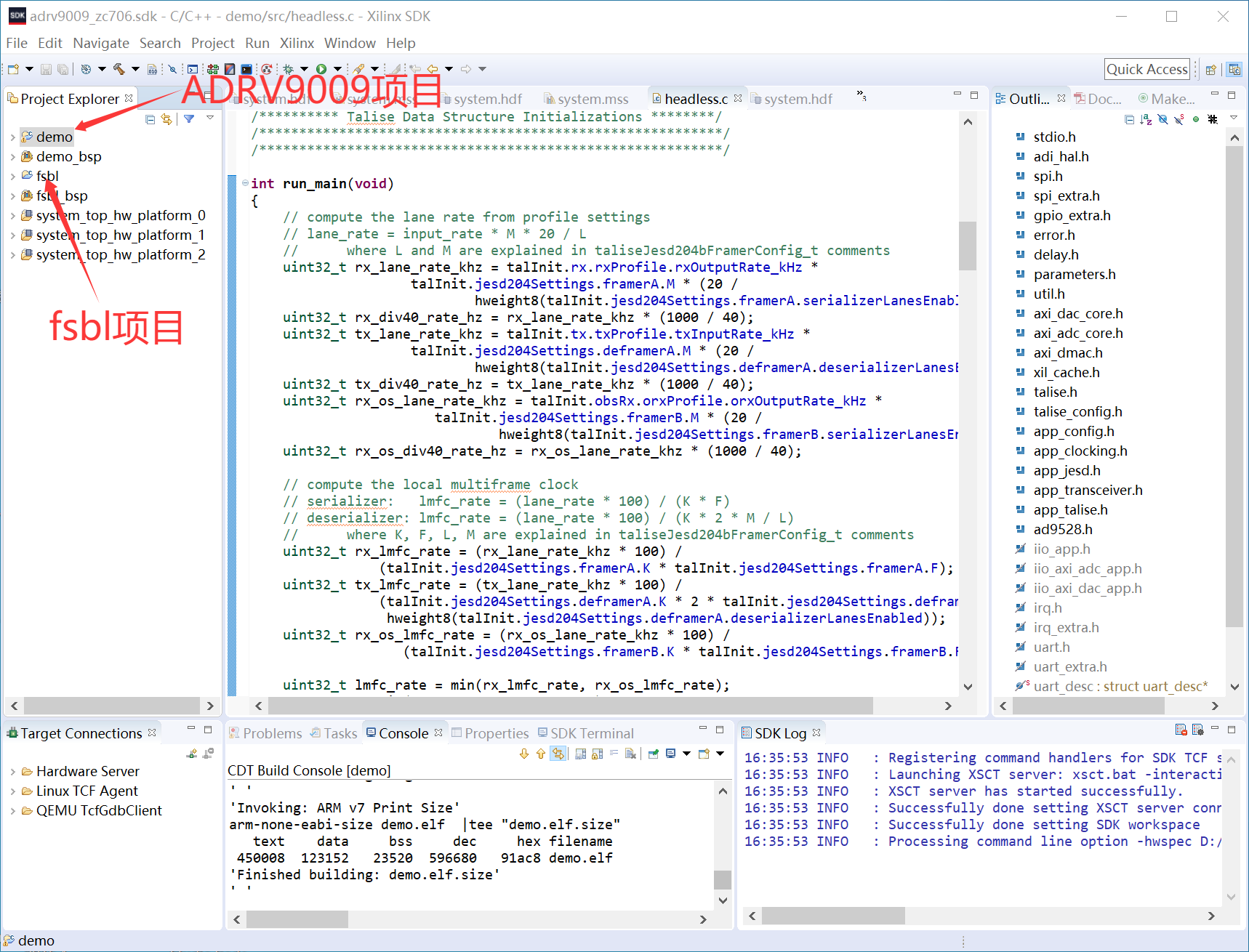This screenshot has width=1249, height=952.
Task: Open the Open Perspective icon
Action: coord(1210,70)
